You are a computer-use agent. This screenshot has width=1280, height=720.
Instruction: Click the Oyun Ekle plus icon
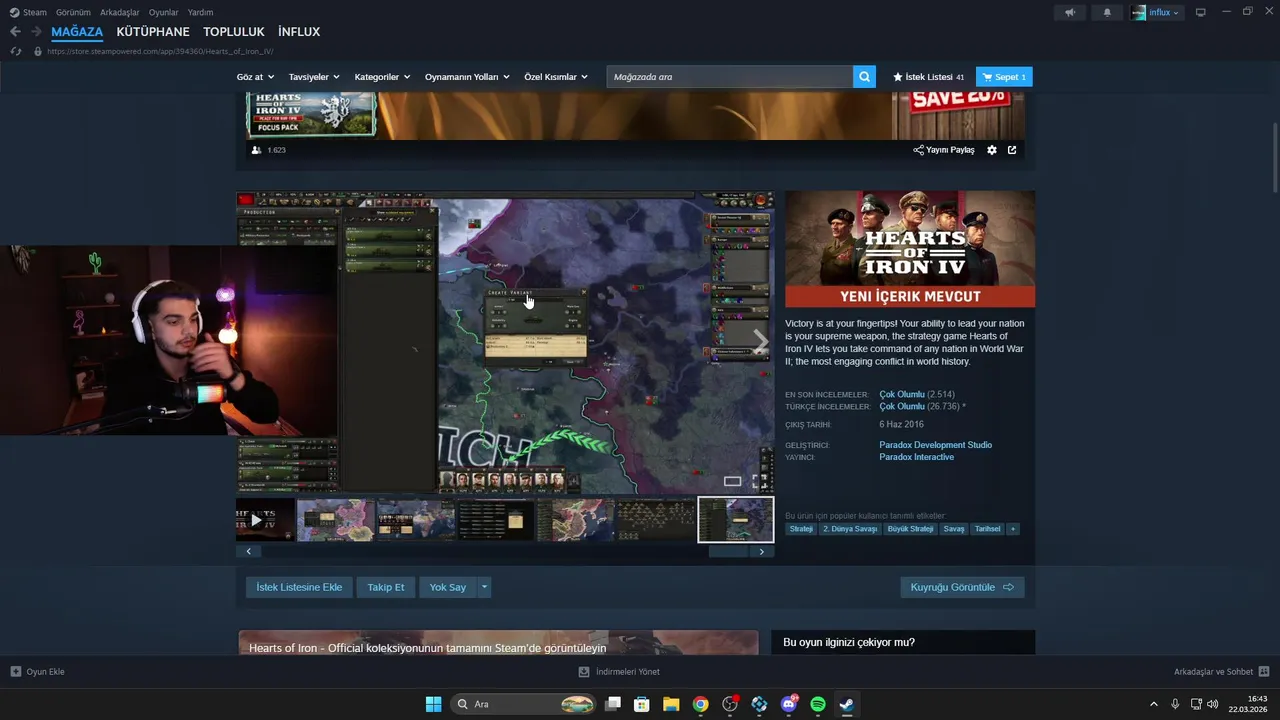pos(16,672)
